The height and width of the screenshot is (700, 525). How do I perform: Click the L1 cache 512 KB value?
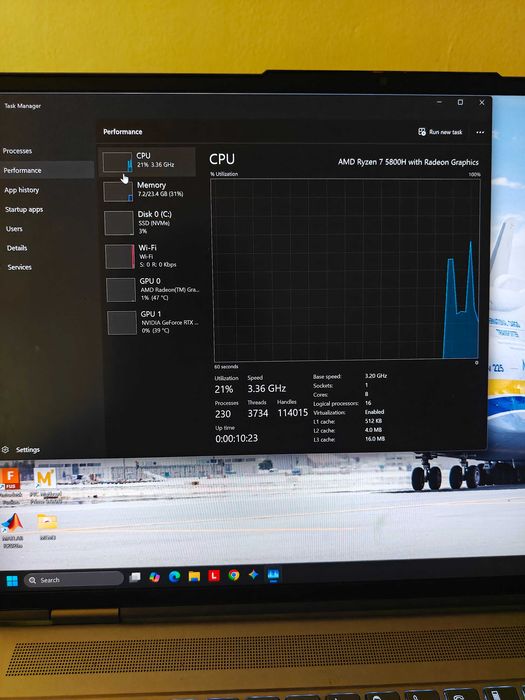373,421
